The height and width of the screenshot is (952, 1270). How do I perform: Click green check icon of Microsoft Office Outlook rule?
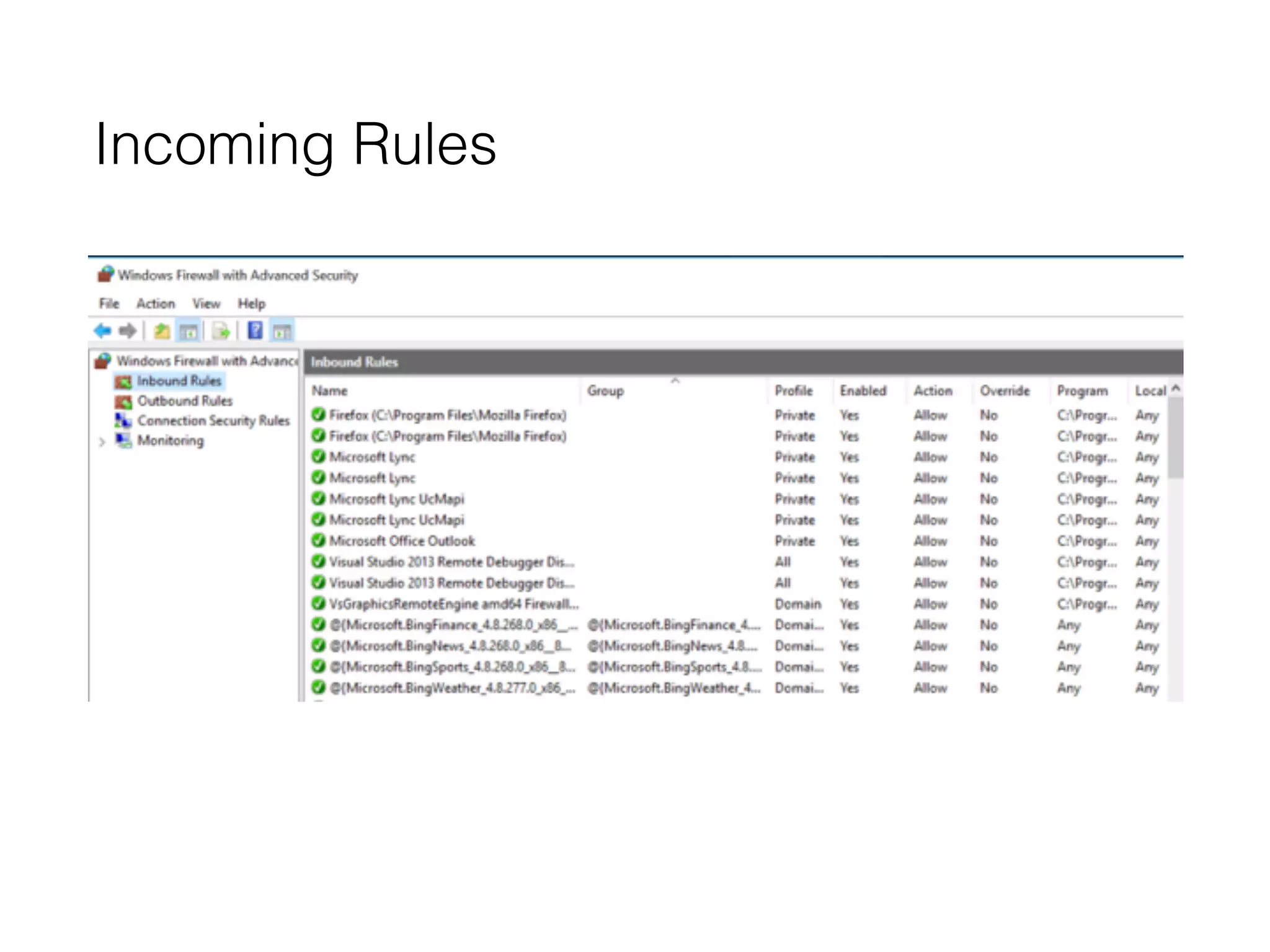click(x=319, y=540)
